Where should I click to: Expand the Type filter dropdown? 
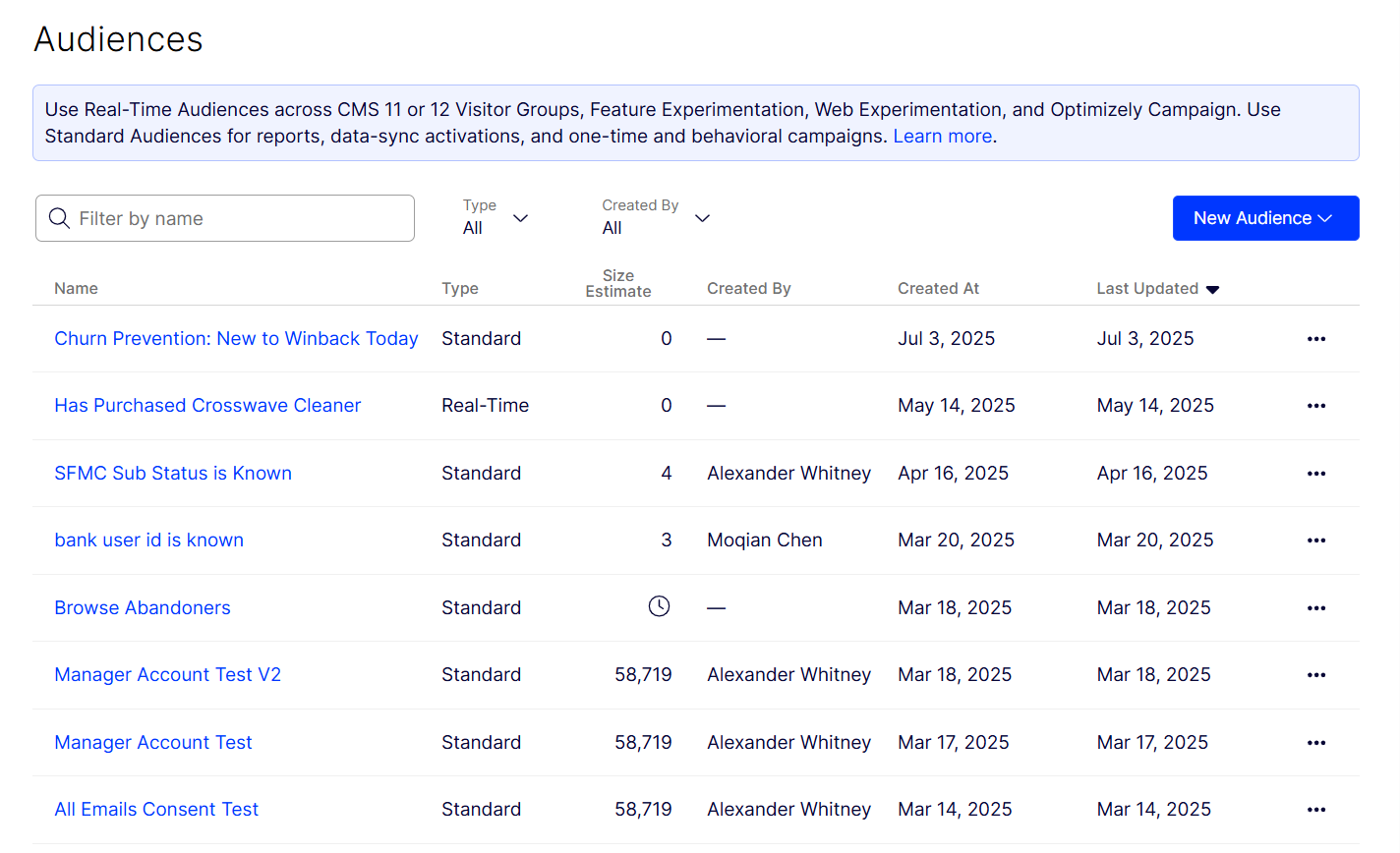click(x=496, y=218)
